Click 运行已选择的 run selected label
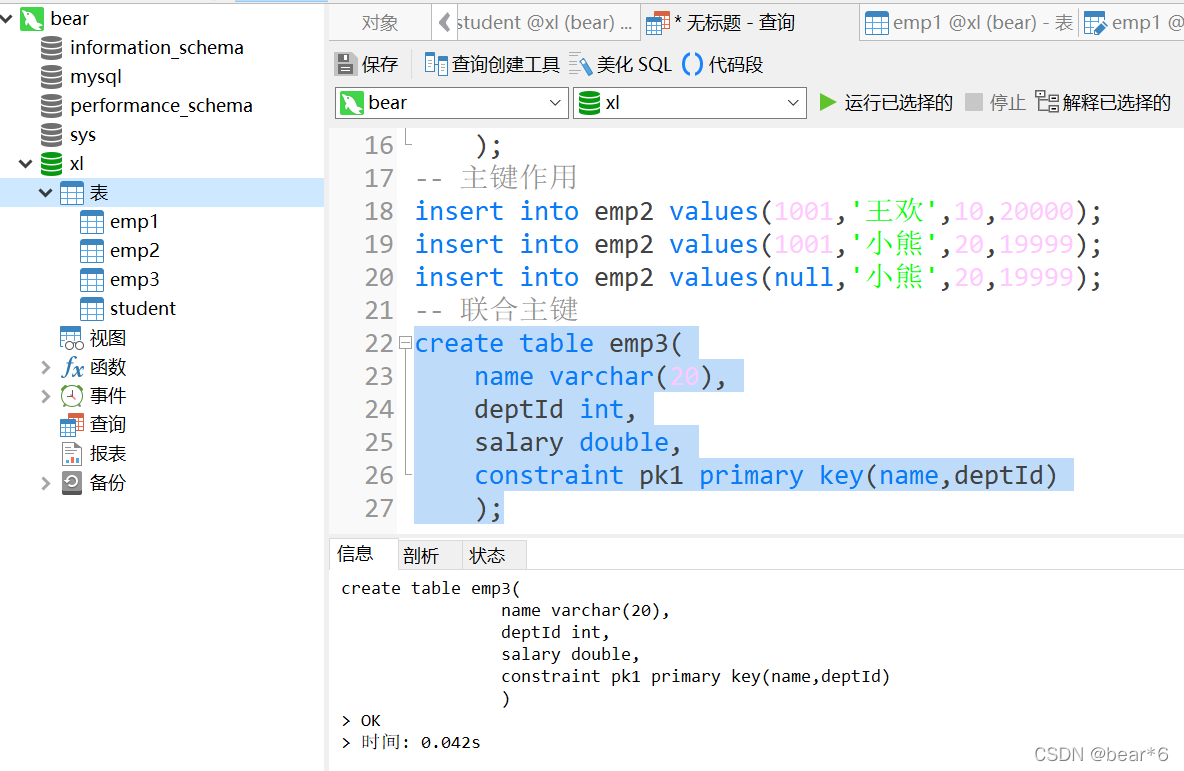 [899, 103]
